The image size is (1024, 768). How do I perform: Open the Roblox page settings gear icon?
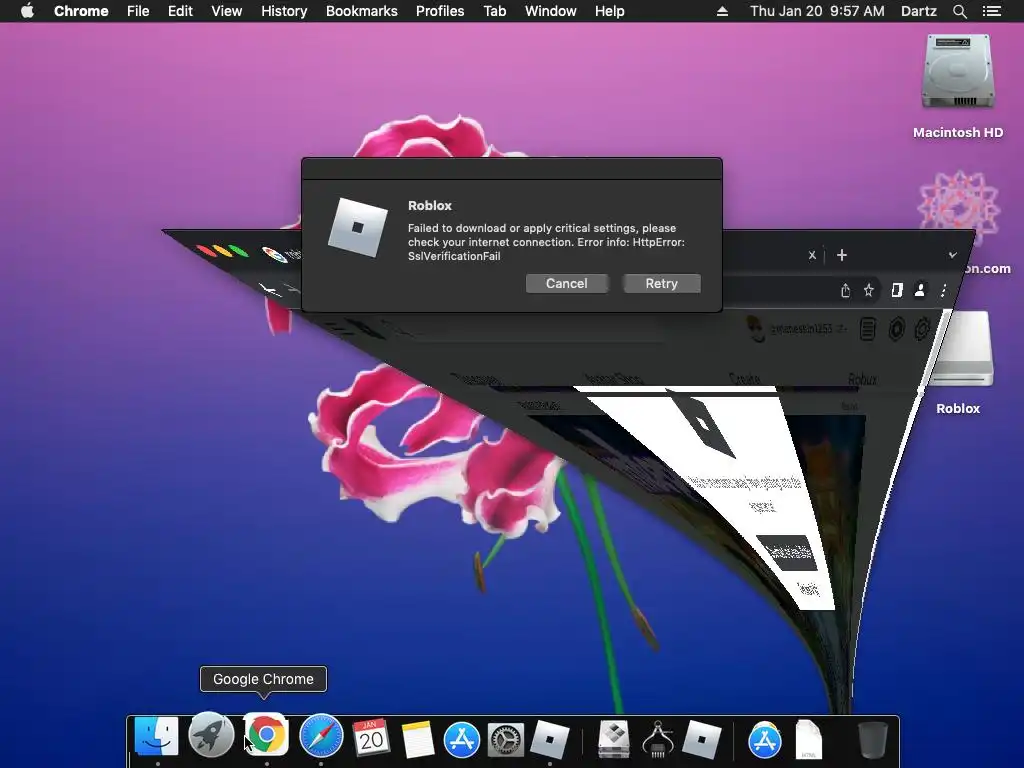(x=922, y=328)
